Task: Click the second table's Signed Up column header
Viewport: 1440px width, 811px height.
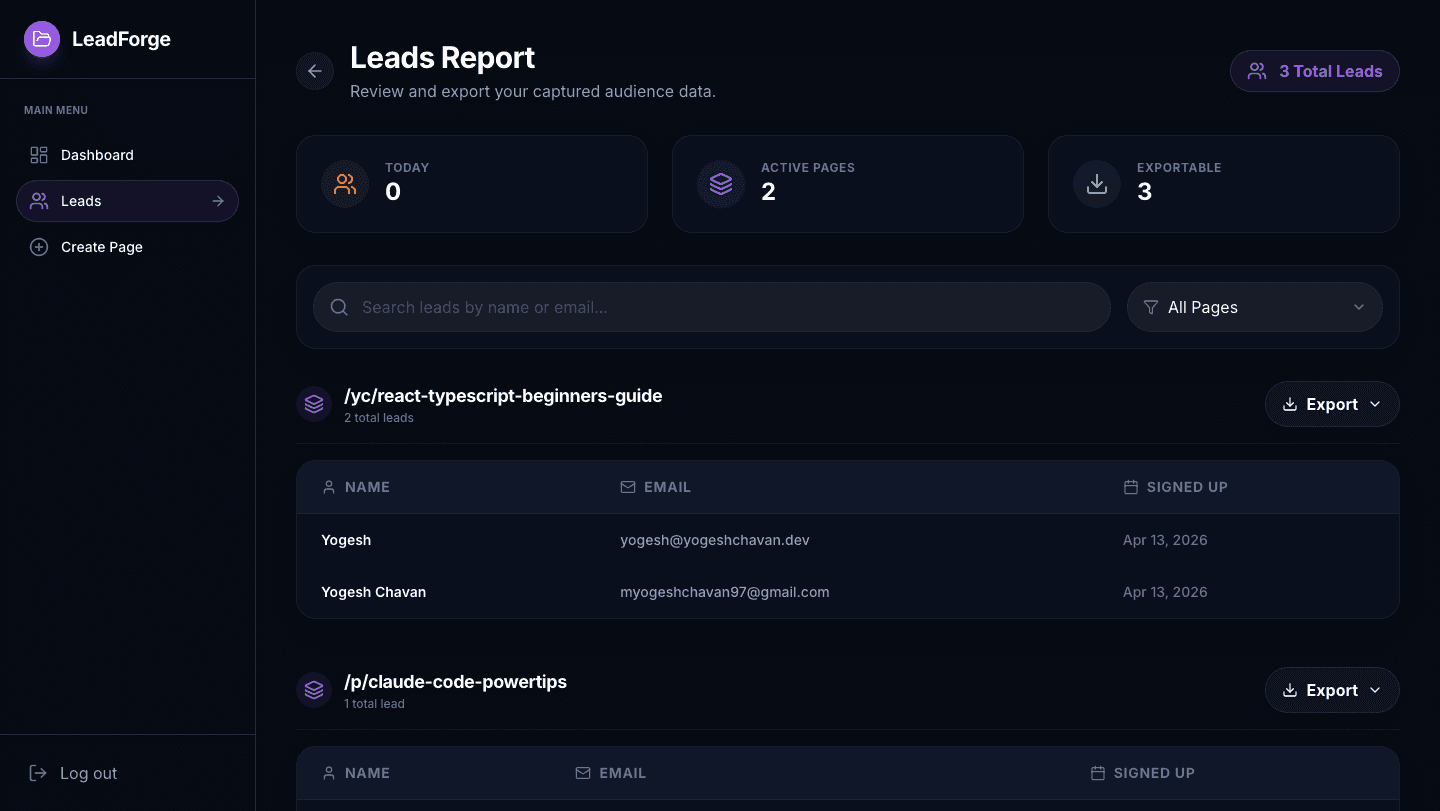Action: pos(1143,773)
